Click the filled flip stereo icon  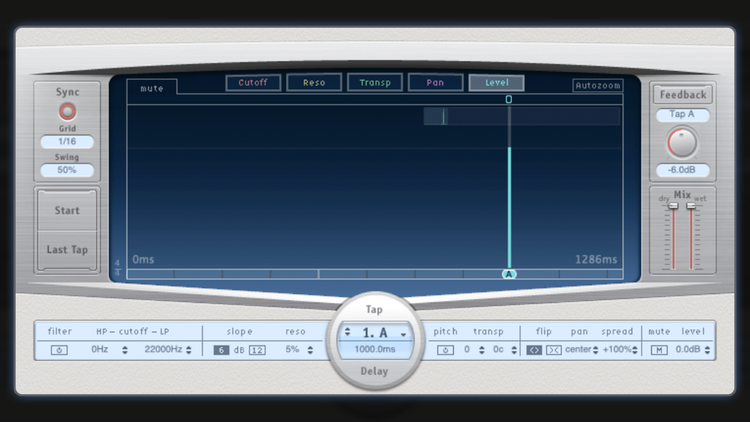click(x=534, y=350)
